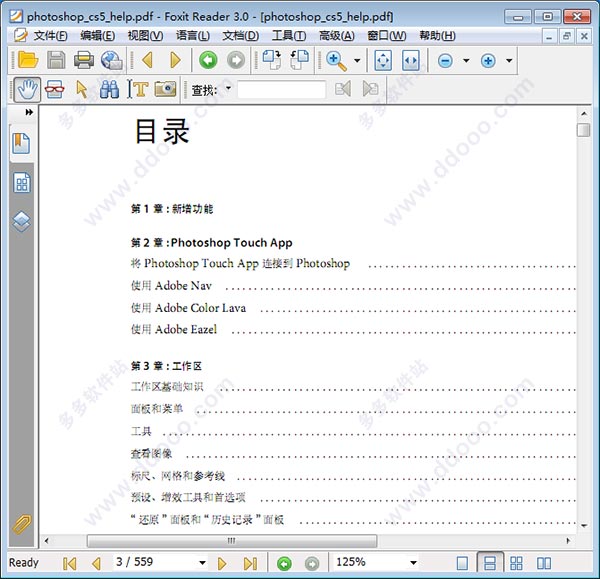Open the 高级(A) menu
This screenshot has width=600, height=579.
coord(337,36)
